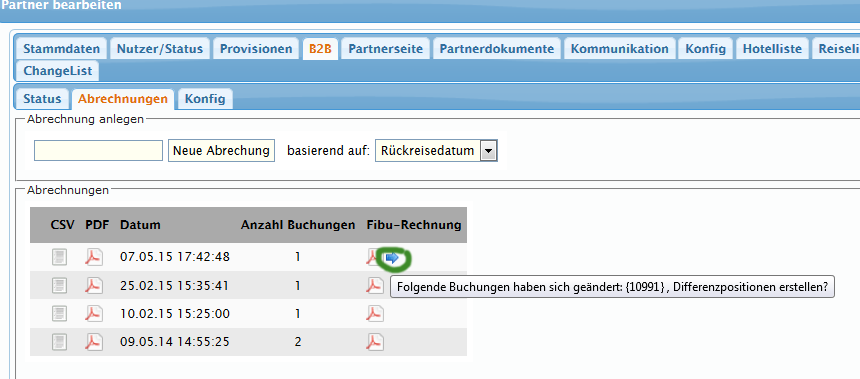This screenshot has width=860, height=379.
Task: Open the Provisionen tab
Action: pos(256,49)
